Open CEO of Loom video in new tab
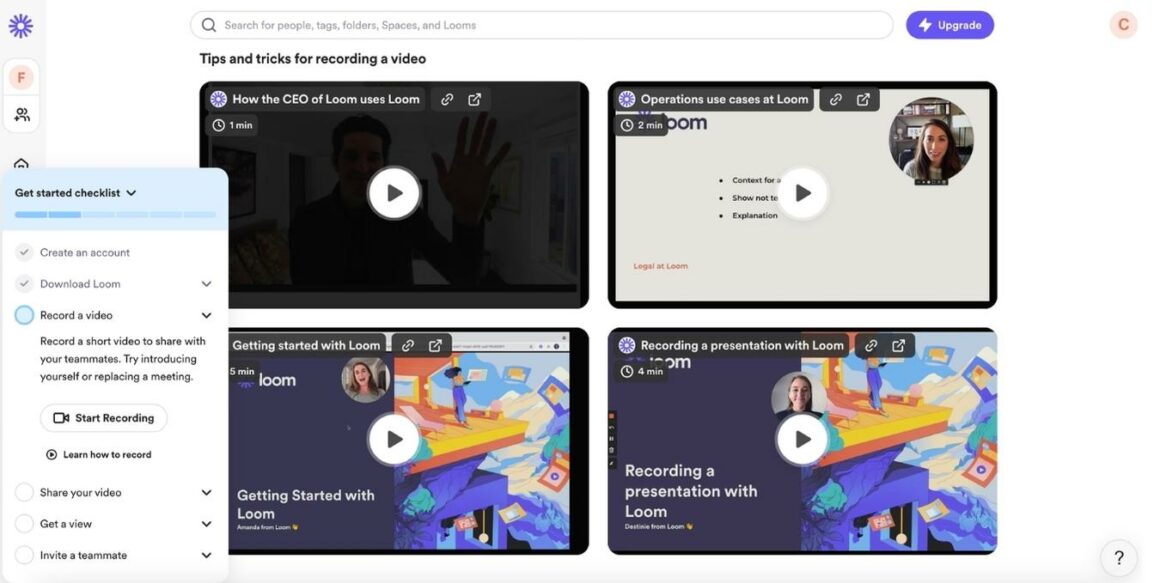Screen dimensions: 1160x583 pyautogui.click(x=474, y=99)
